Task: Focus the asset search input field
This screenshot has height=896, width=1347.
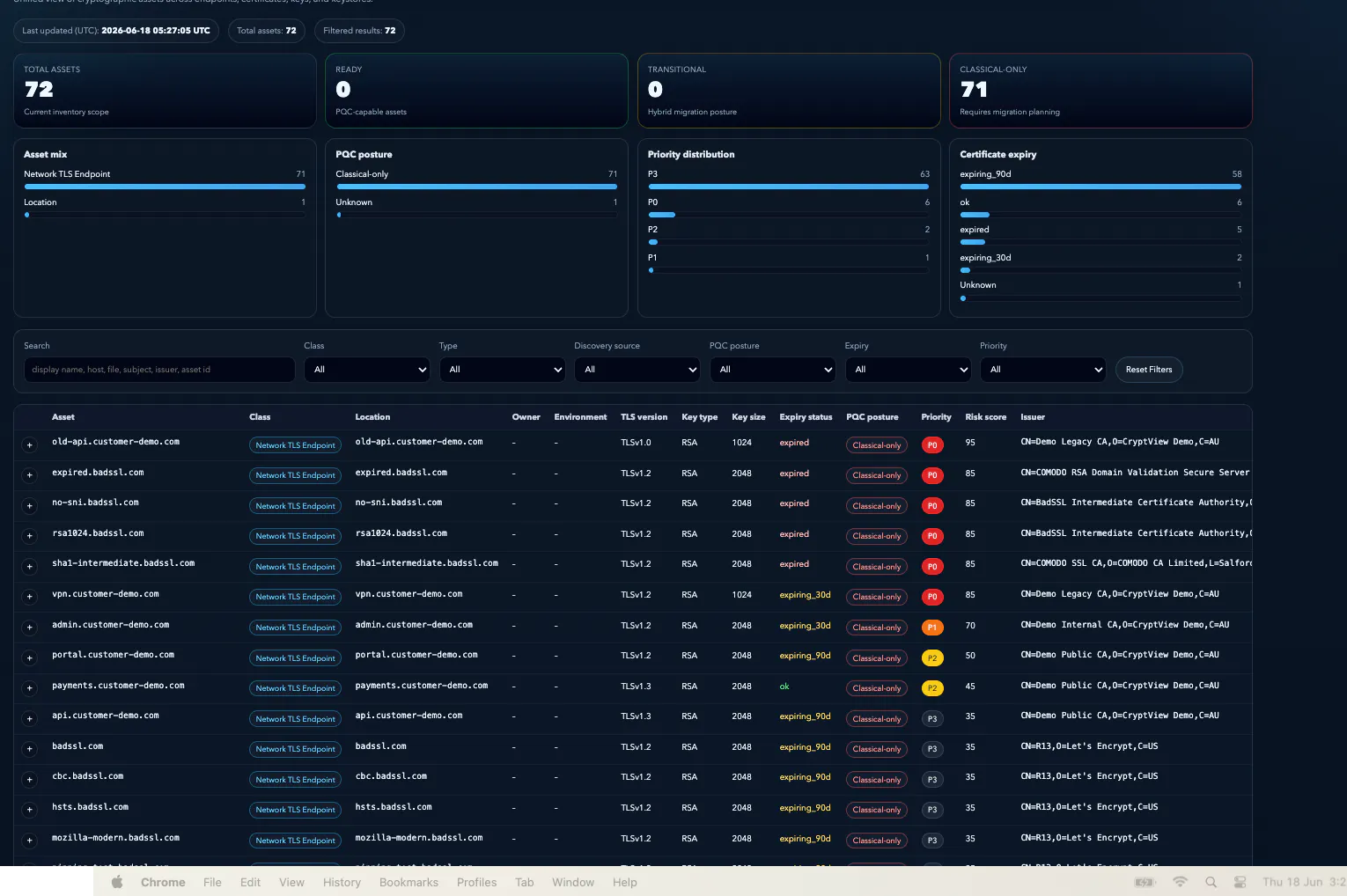Action: 159,370
